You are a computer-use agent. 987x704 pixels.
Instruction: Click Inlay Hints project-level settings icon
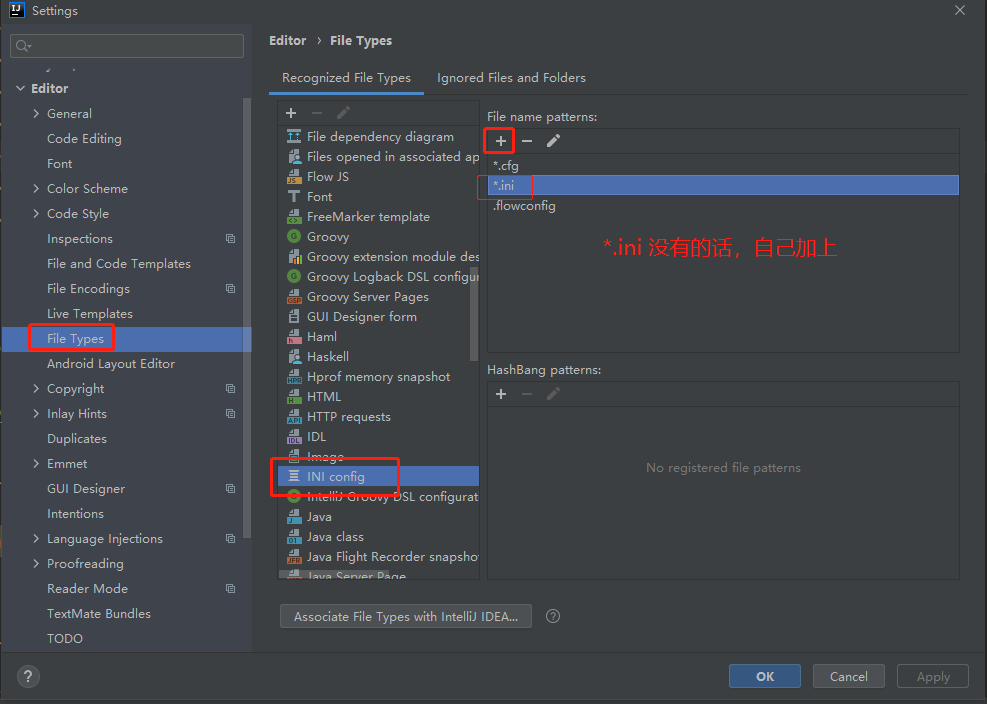click(230, 414)
